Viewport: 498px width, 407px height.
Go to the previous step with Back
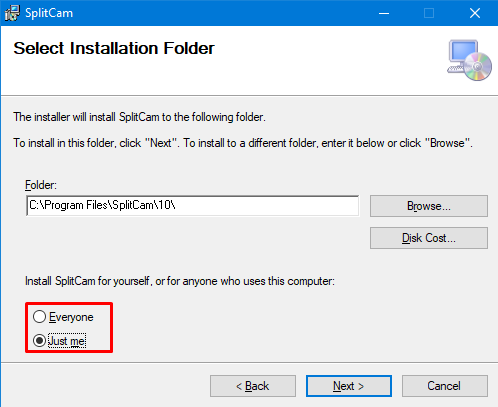(x=253, y=386)
